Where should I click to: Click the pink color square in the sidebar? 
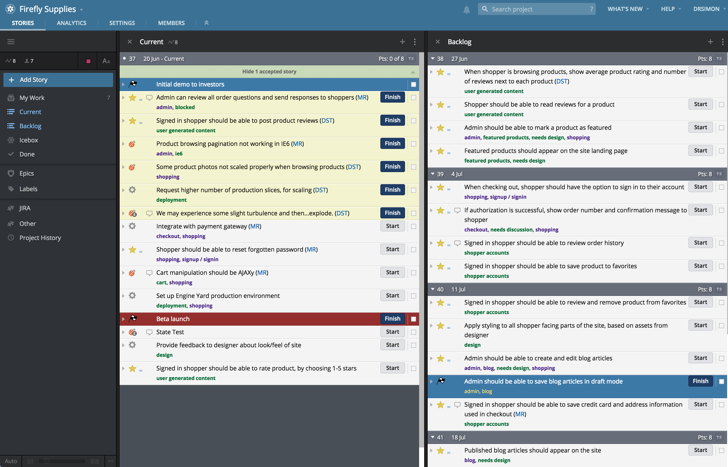[89, 61]
